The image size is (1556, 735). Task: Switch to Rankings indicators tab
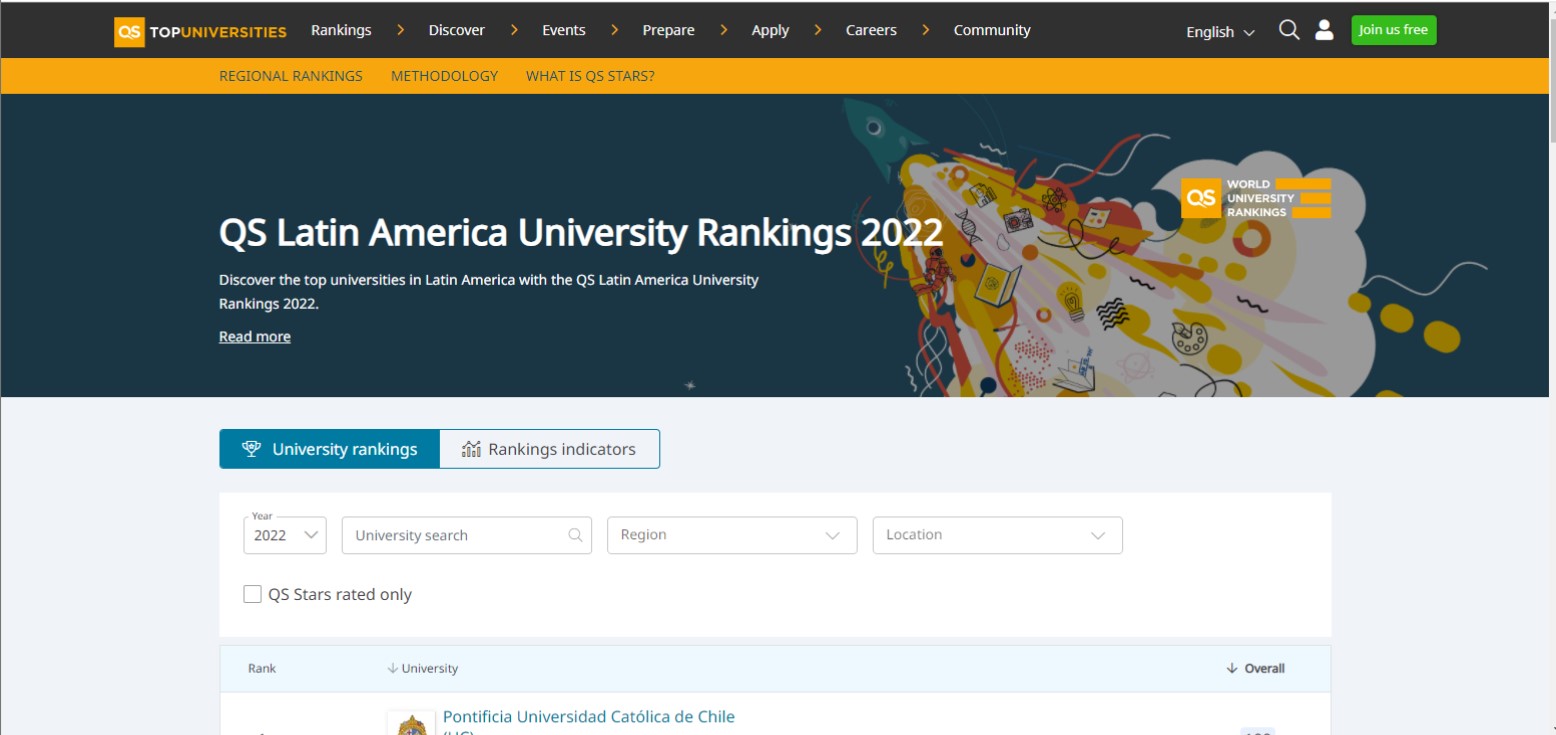tap(550, 449)
